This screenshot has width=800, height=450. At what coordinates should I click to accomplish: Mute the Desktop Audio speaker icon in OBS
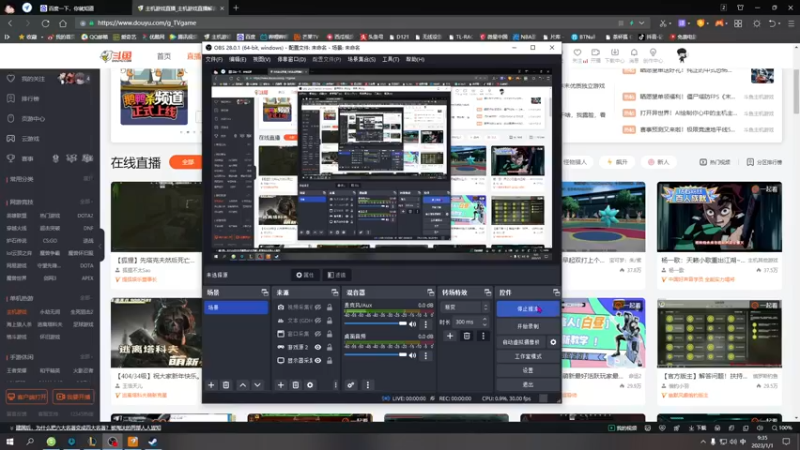412,355
